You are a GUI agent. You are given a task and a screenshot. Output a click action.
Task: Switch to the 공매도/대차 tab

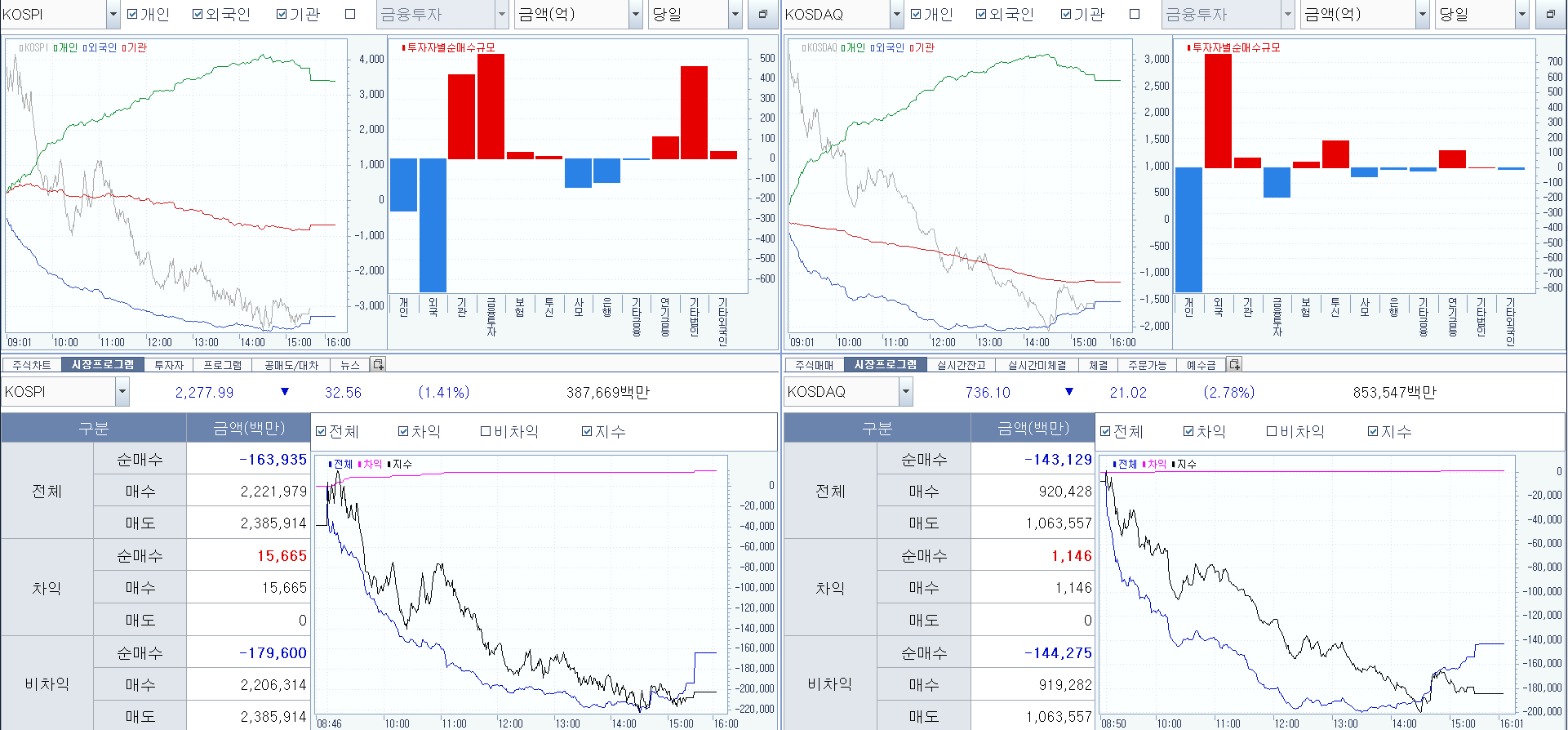291,365
